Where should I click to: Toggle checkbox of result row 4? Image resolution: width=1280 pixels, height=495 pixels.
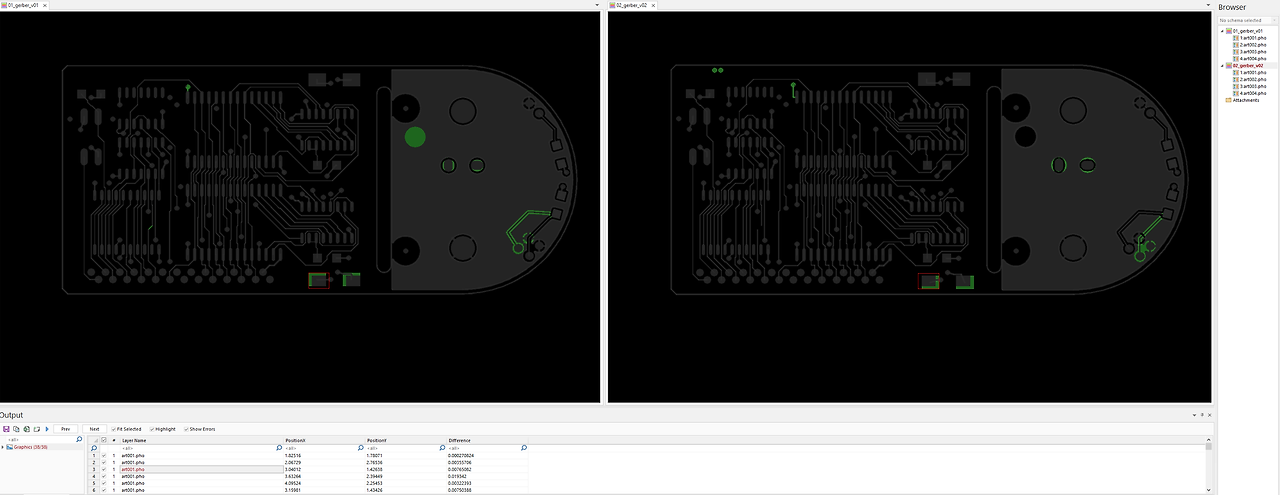click(104, 476)
